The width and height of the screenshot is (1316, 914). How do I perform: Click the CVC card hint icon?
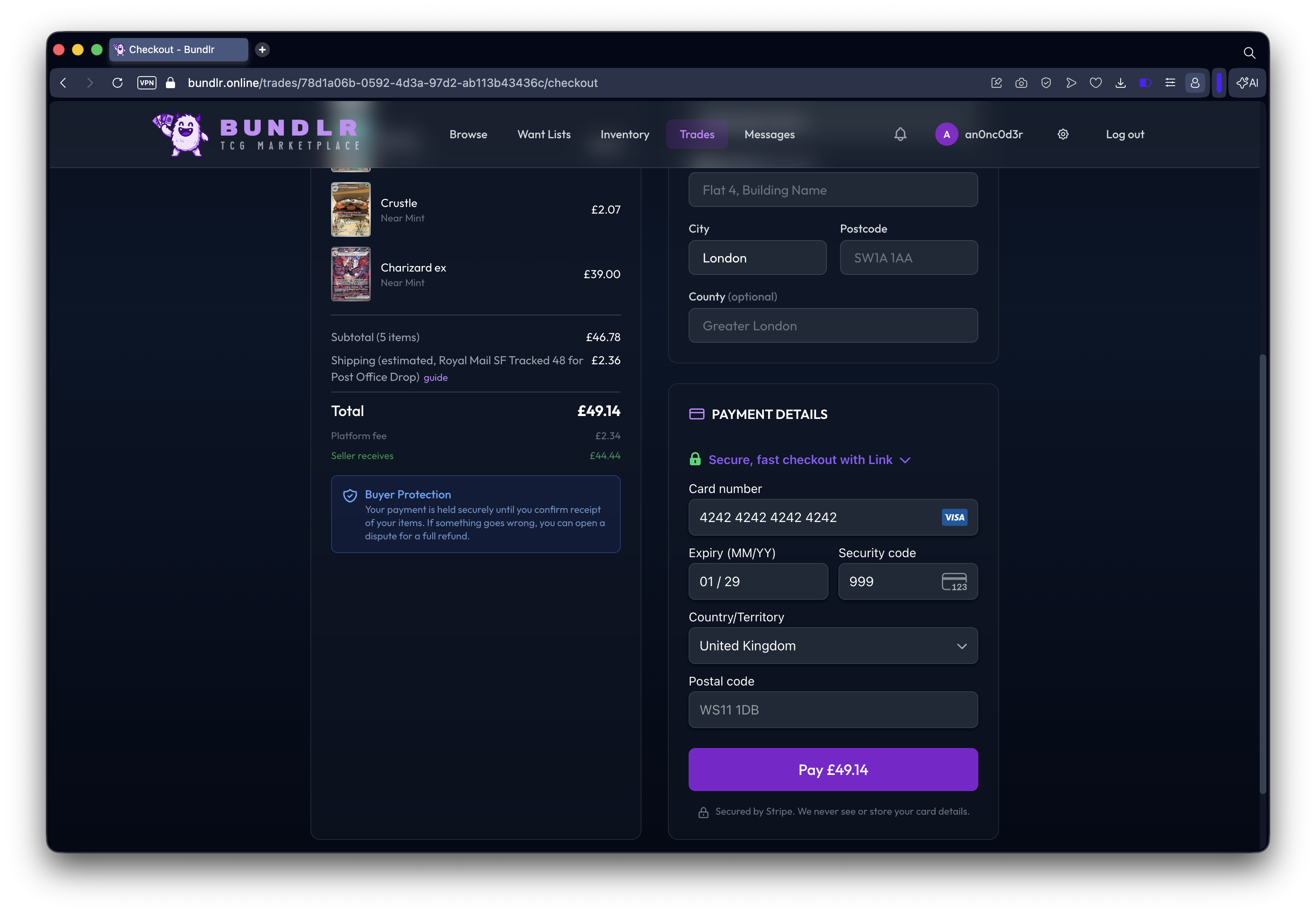pyautogui.click(x=954, y=581)
